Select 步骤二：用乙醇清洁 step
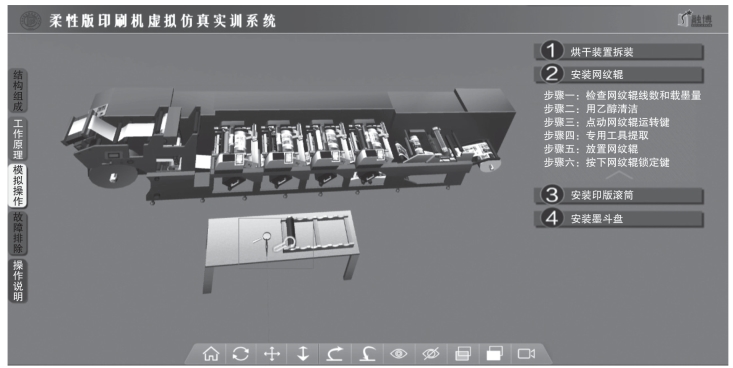The height and width of the screenshot is (368, 733). (x=590, y=109)
